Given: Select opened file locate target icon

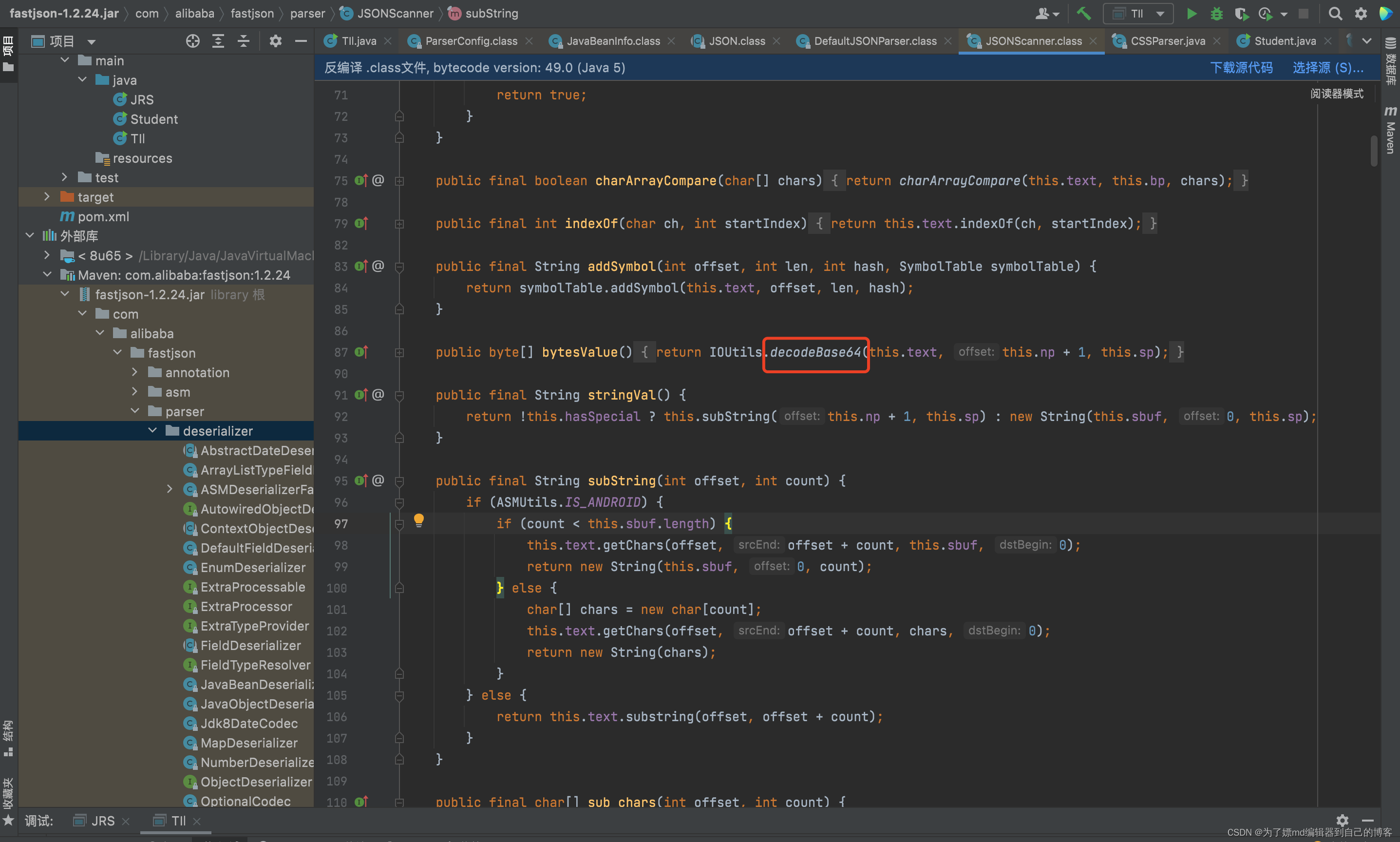Looking at the screenshot, I should [x=193, y=41].
